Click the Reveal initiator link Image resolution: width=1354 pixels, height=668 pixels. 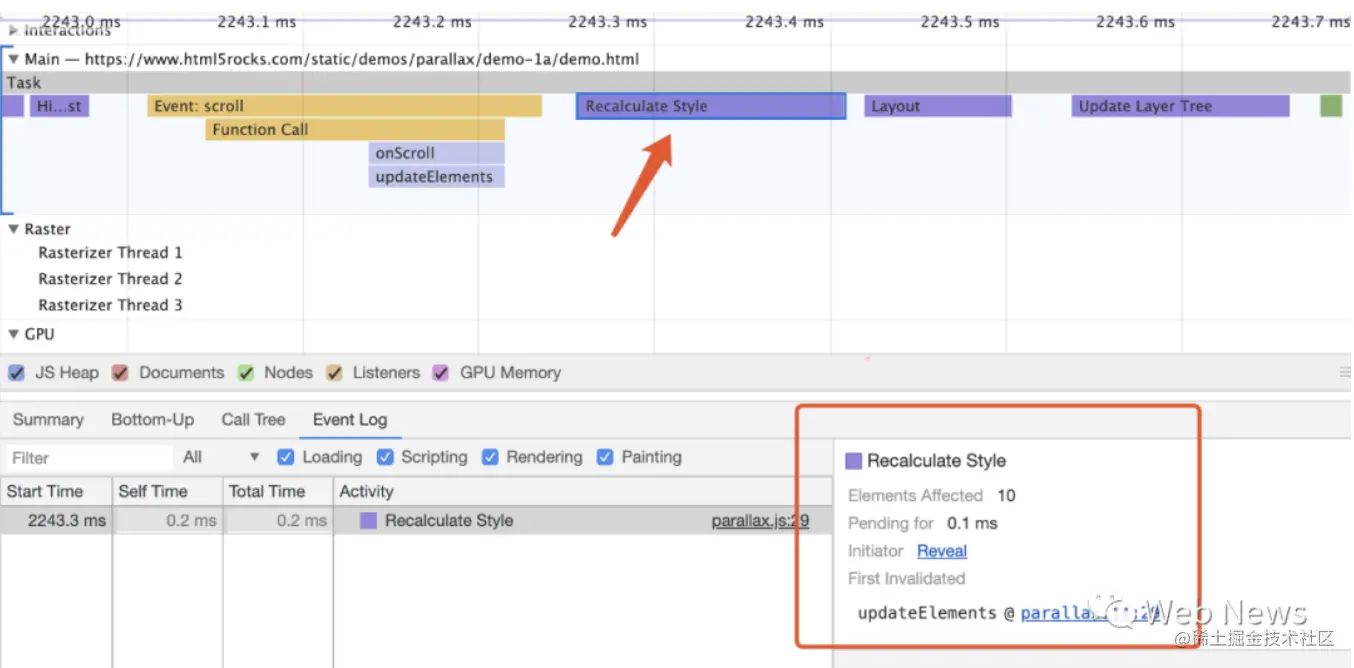click(x=941, y=551)
